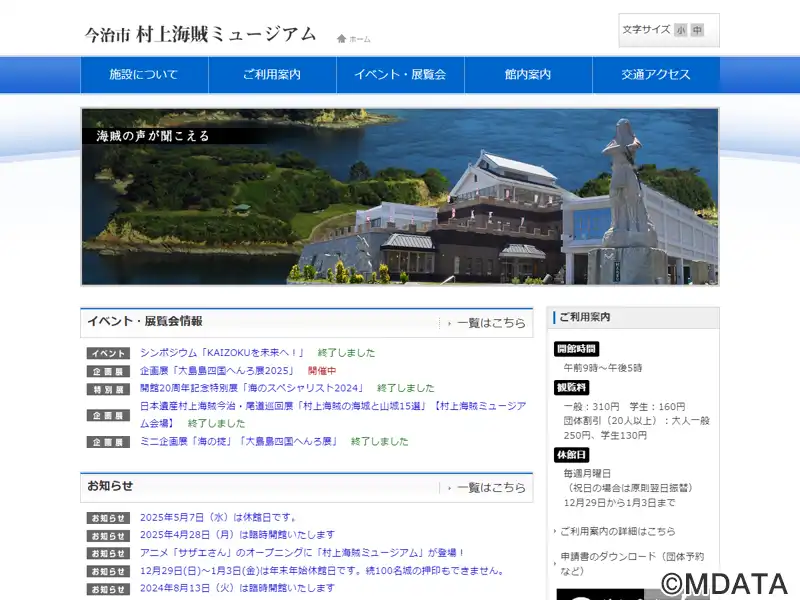Click the ご利用案内 sidebar heading

click(x=585, y=317)
